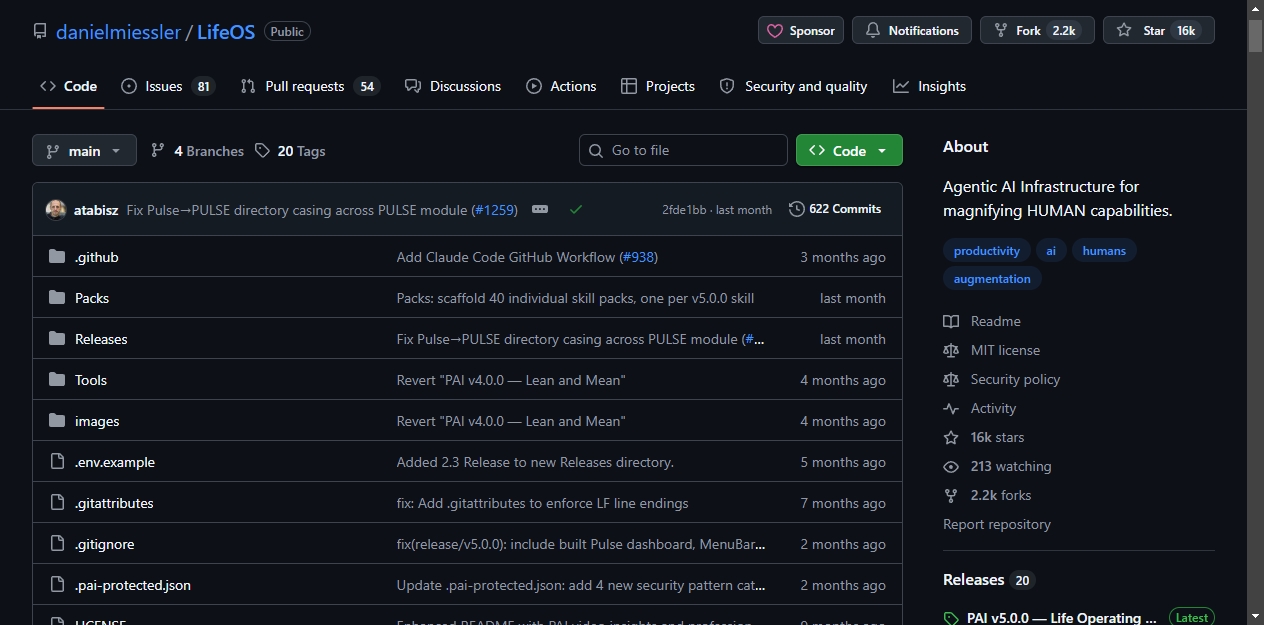
Task: Switch to the Code tab
Action: (x=68, y=86)
